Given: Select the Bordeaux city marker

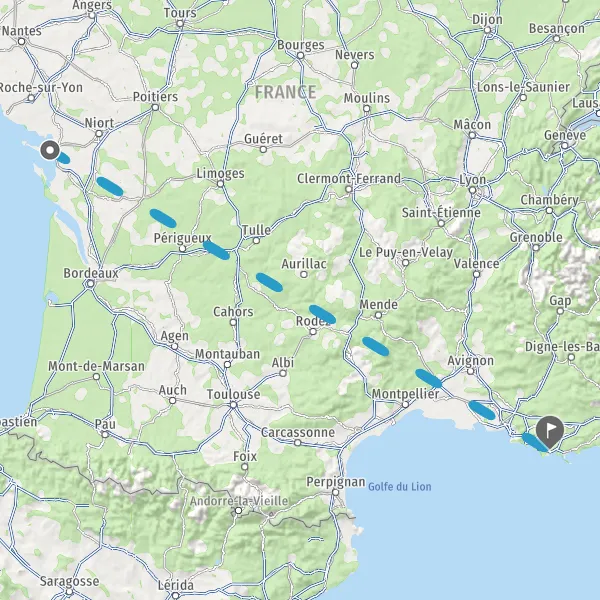Looking at the screenshot, I should [x=90, y=284].
